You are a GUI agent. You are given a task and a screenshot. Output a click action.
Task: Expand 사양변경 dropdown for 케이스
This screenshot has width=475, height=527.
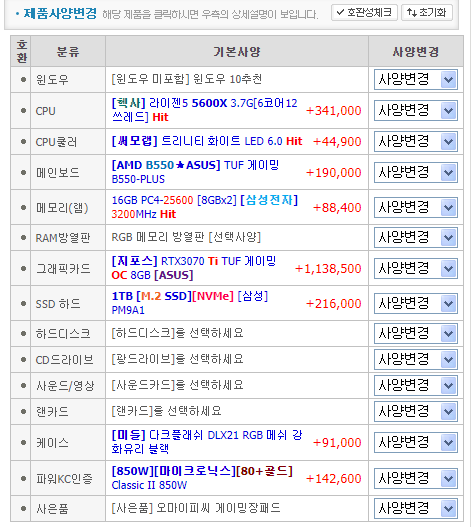(x=415, y=442)
